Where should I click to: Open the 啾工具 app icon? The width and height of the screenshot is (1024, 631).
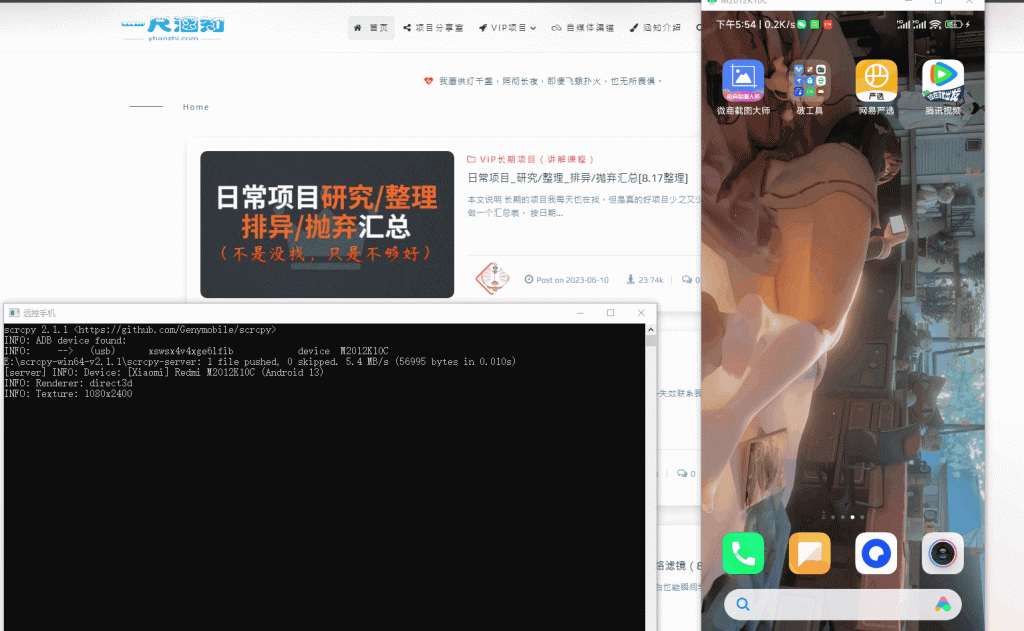point(809,78)
